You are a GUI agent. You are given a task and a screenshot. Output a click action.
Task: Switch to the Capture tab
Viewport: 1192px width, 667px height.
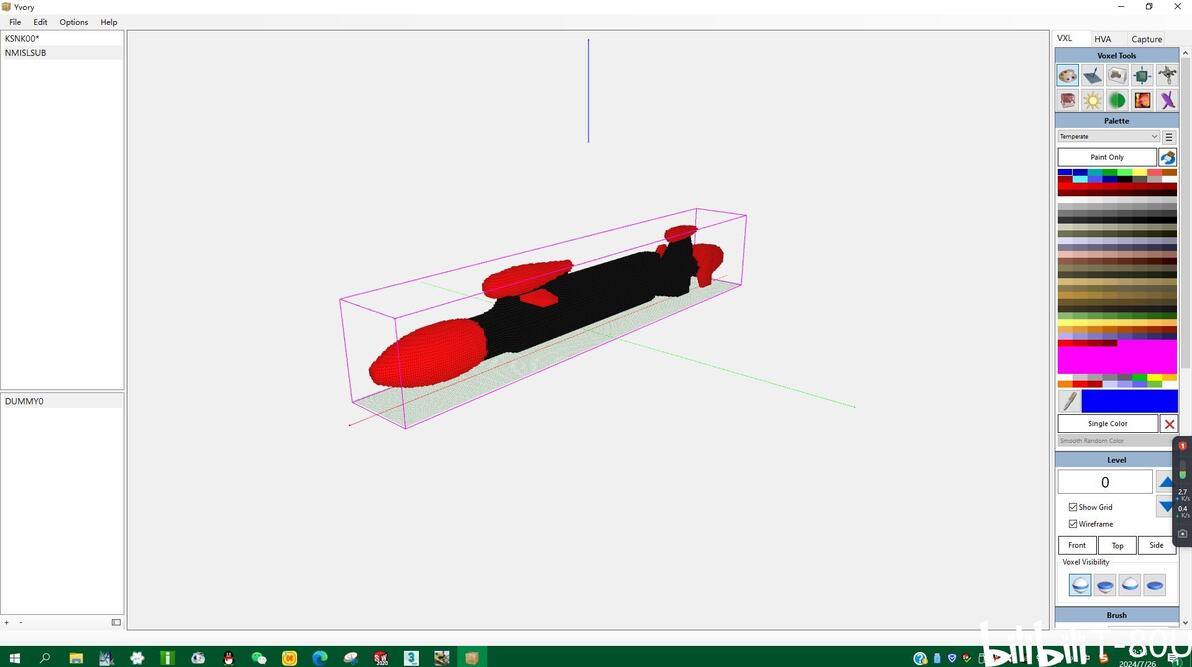click(1146, 39)
